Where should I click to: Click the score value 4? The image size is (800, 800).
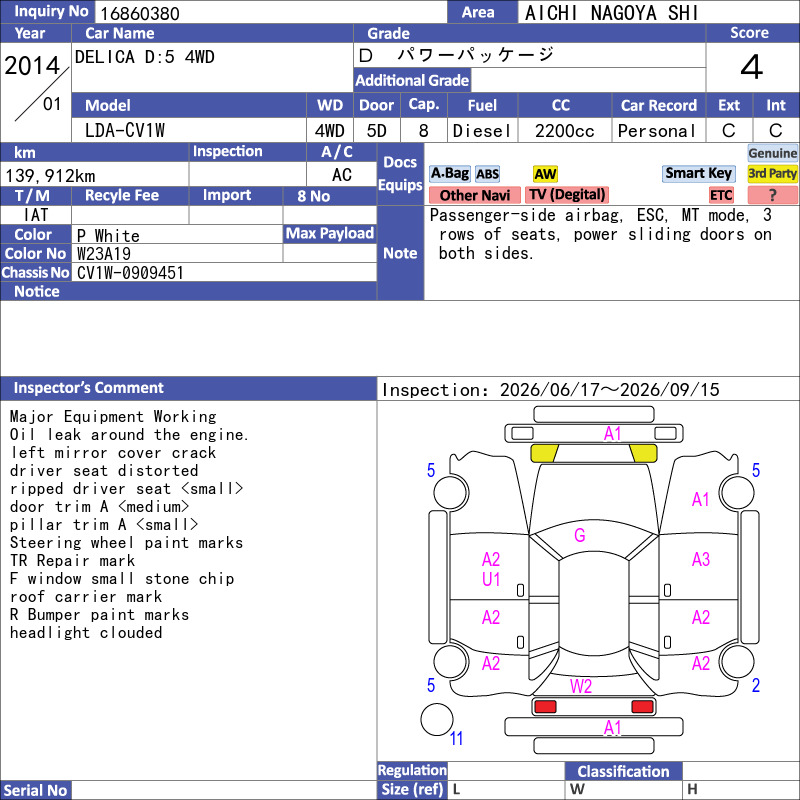coord(752,67)
